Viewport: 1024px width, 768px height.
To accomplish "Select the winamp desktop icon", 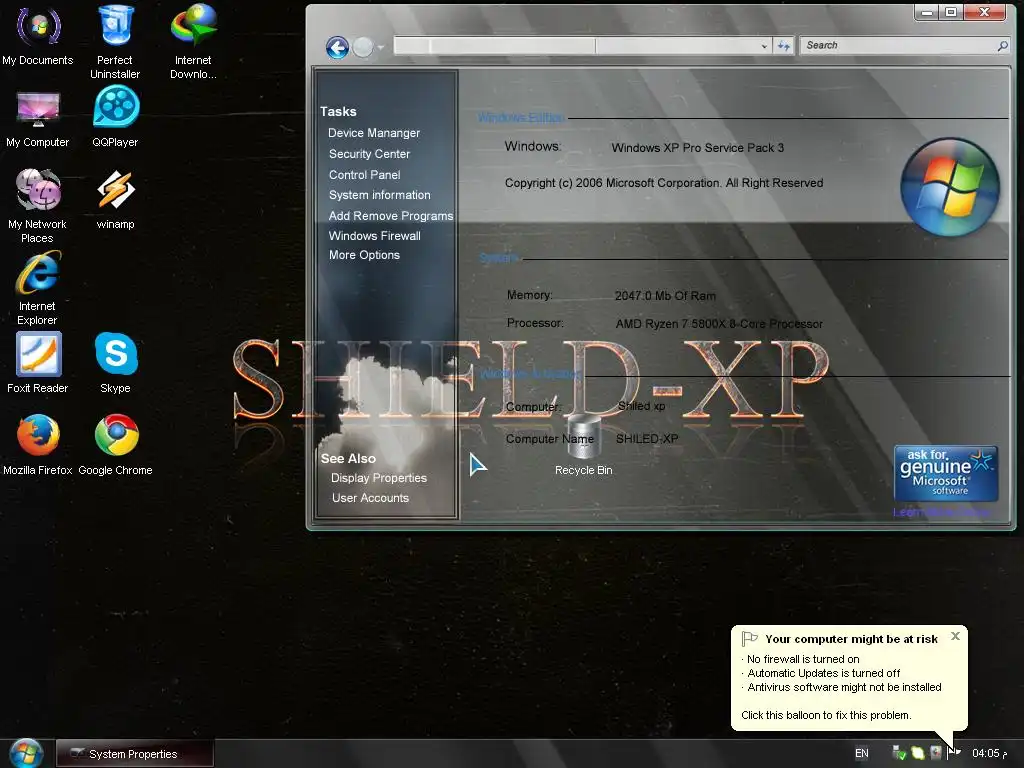I will [x=116, y=199].
